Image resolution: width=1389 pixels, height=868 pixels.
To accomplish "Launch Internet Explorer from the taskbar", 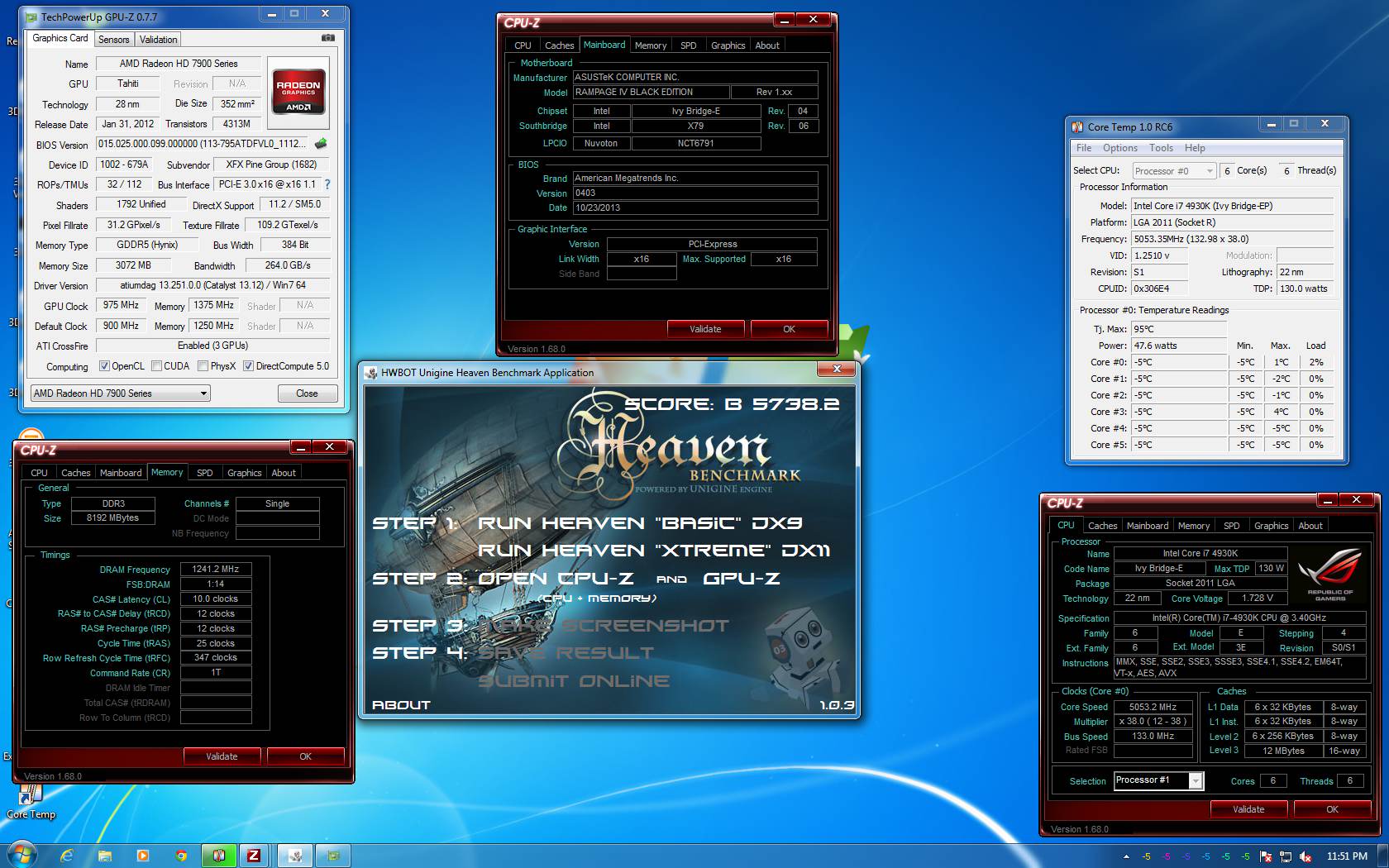I will (x=67, y=856).
